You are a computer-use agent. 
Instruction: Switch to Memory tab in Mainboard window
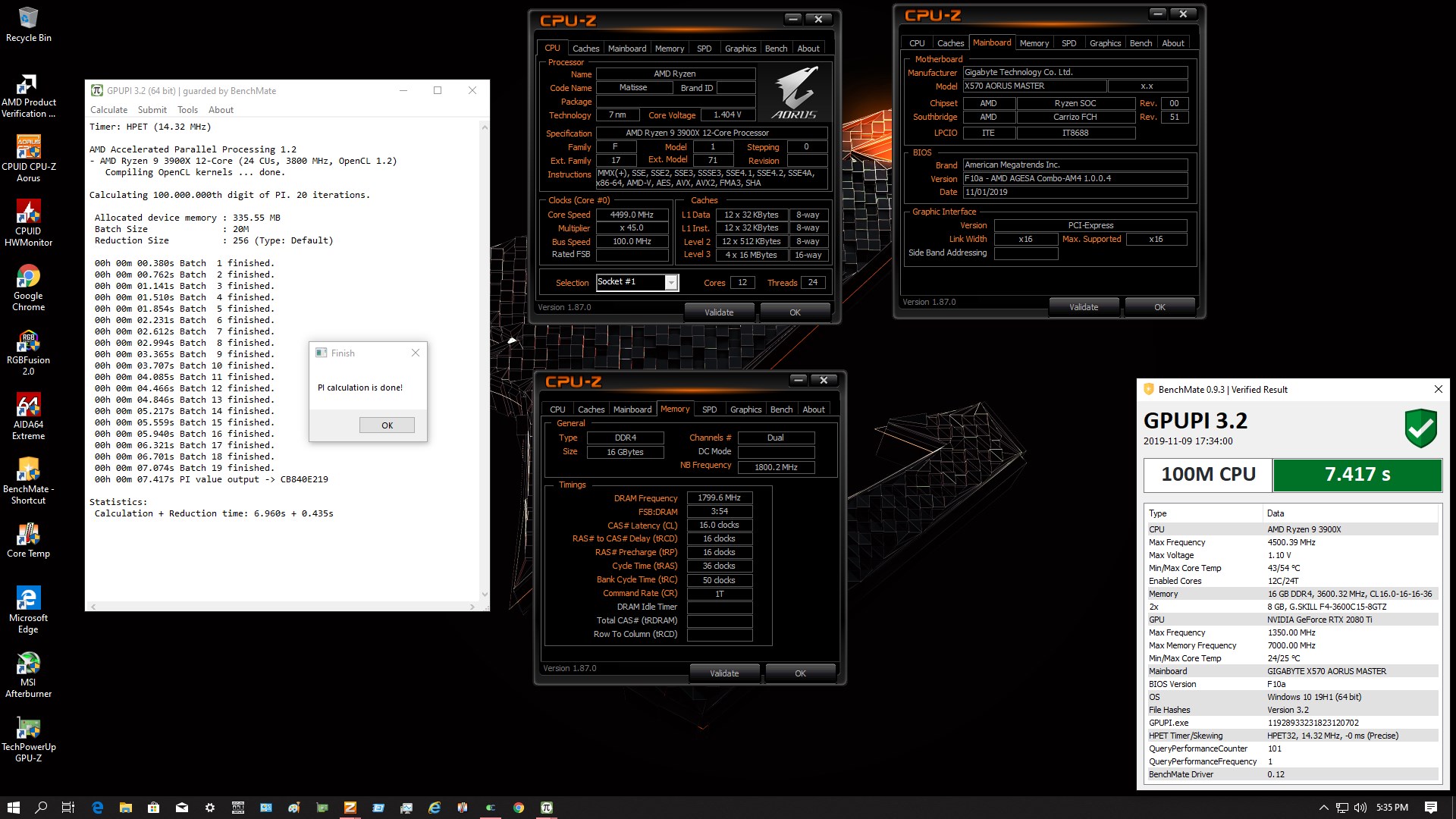pos(1034,43)
